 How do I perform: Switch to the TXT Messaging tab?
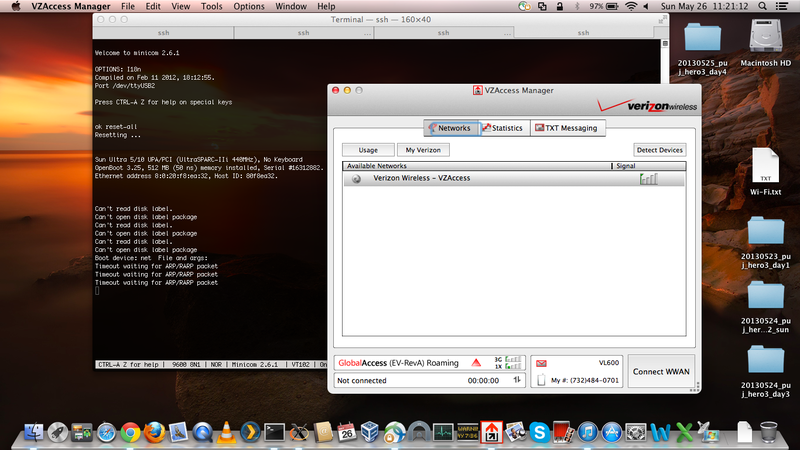[565, 128]
